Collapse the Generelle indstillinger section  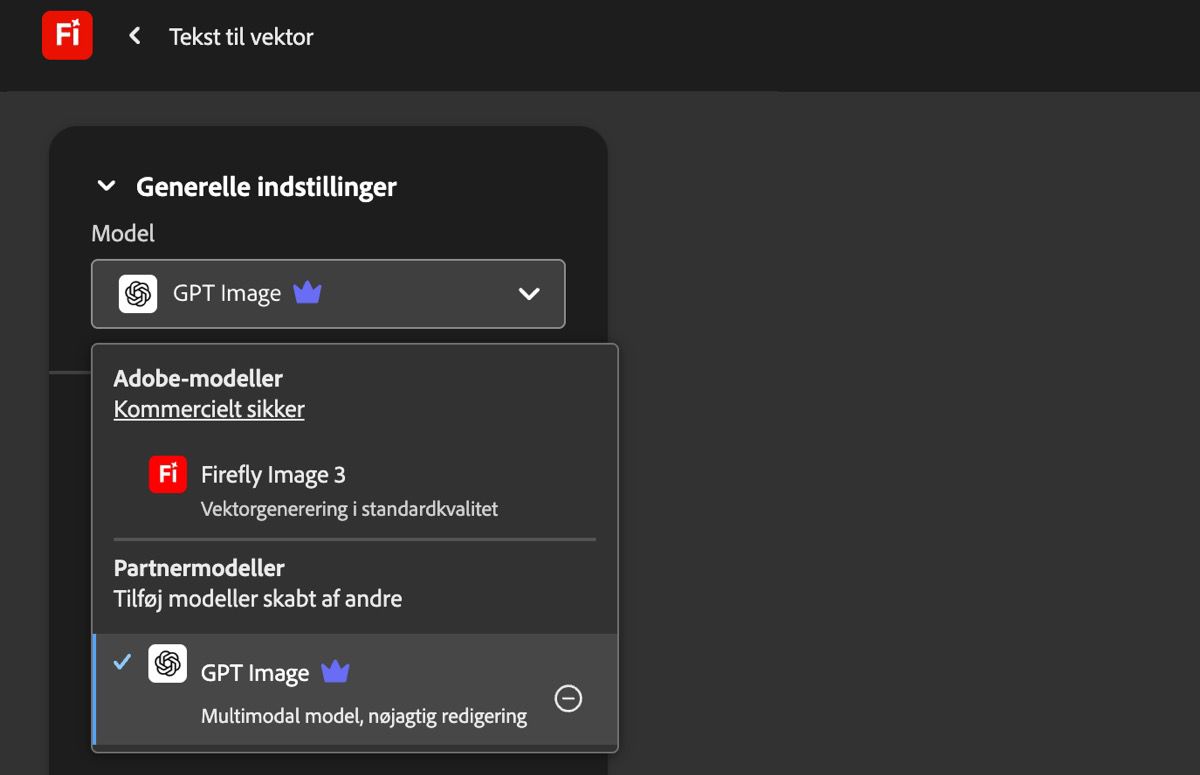[106, 186]
